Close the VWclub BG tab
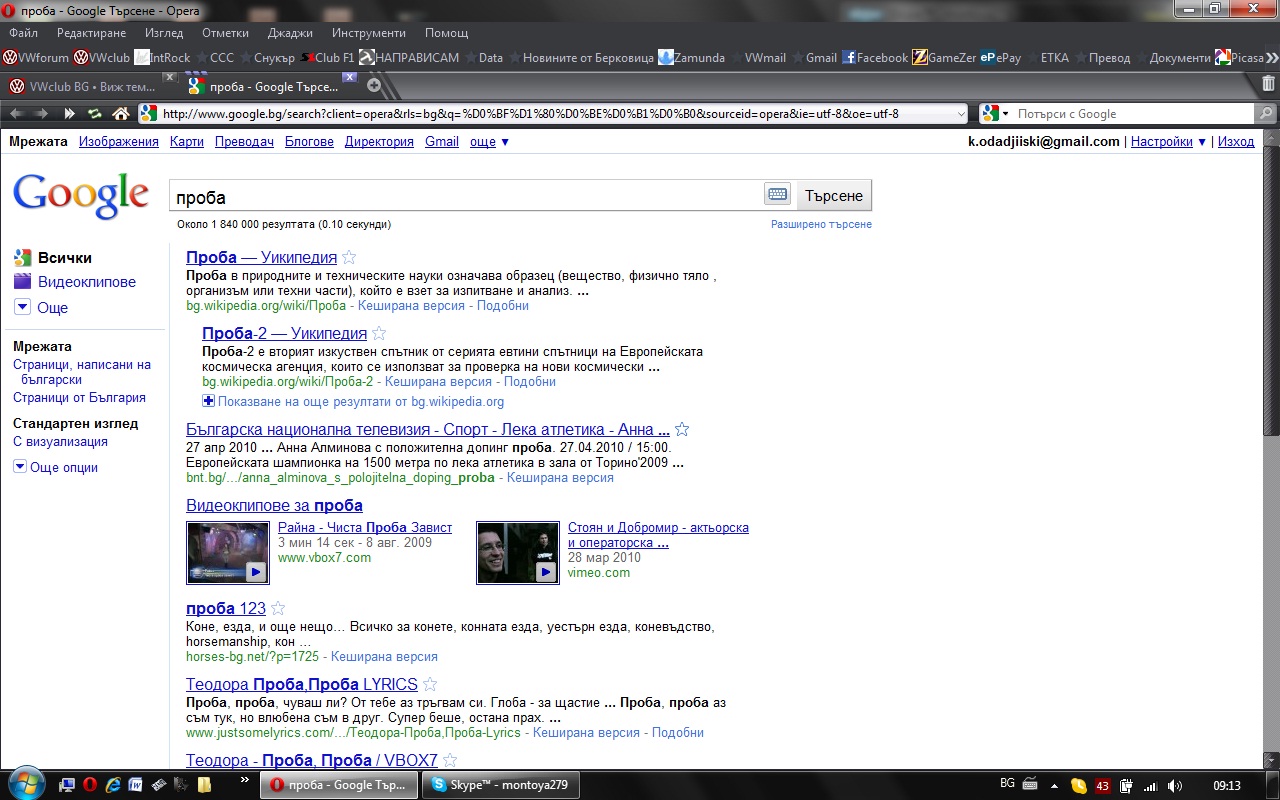The width and height of the screenshot is (1280, 800). (169, 77)
